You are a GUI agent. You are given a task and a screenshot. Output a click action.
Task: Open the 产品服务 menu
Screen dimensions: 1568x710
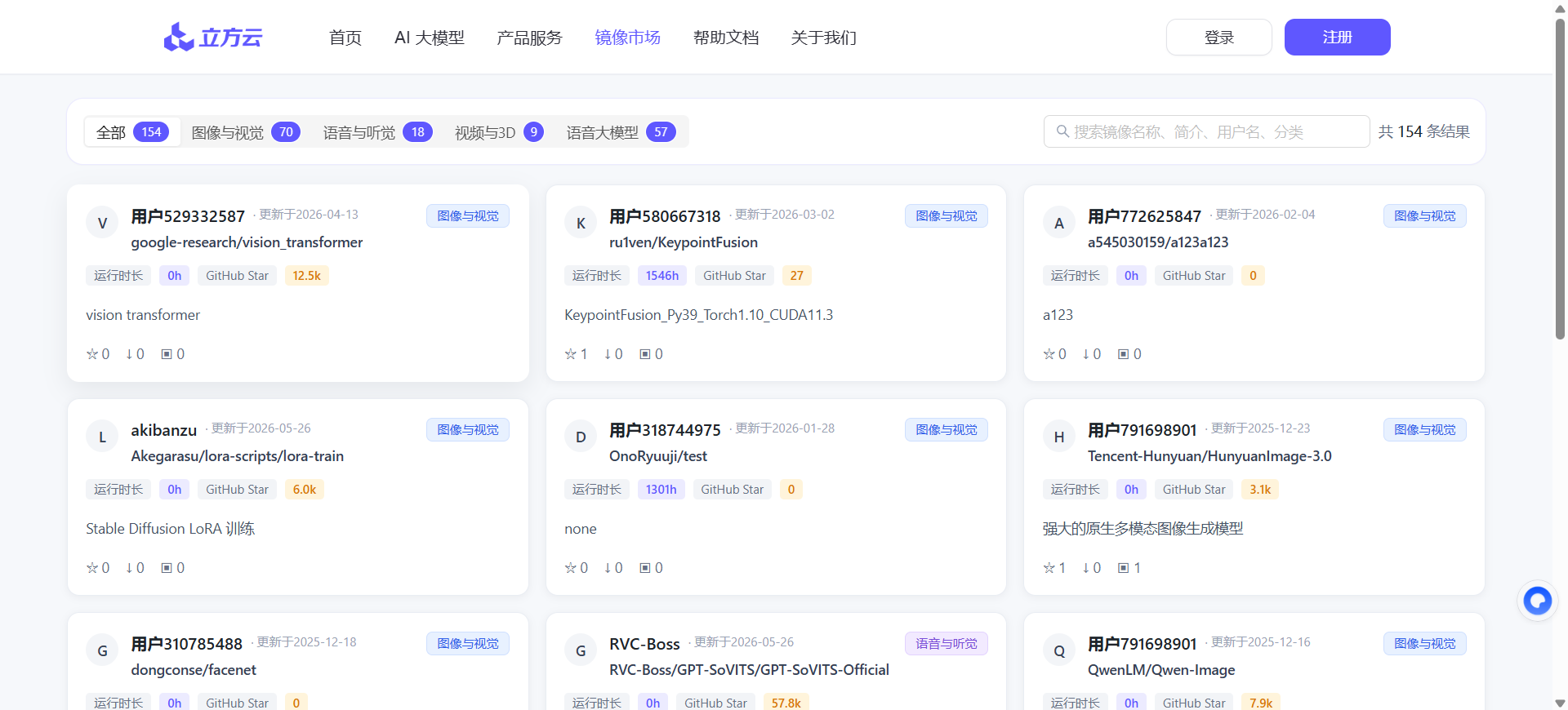point(529,38)
